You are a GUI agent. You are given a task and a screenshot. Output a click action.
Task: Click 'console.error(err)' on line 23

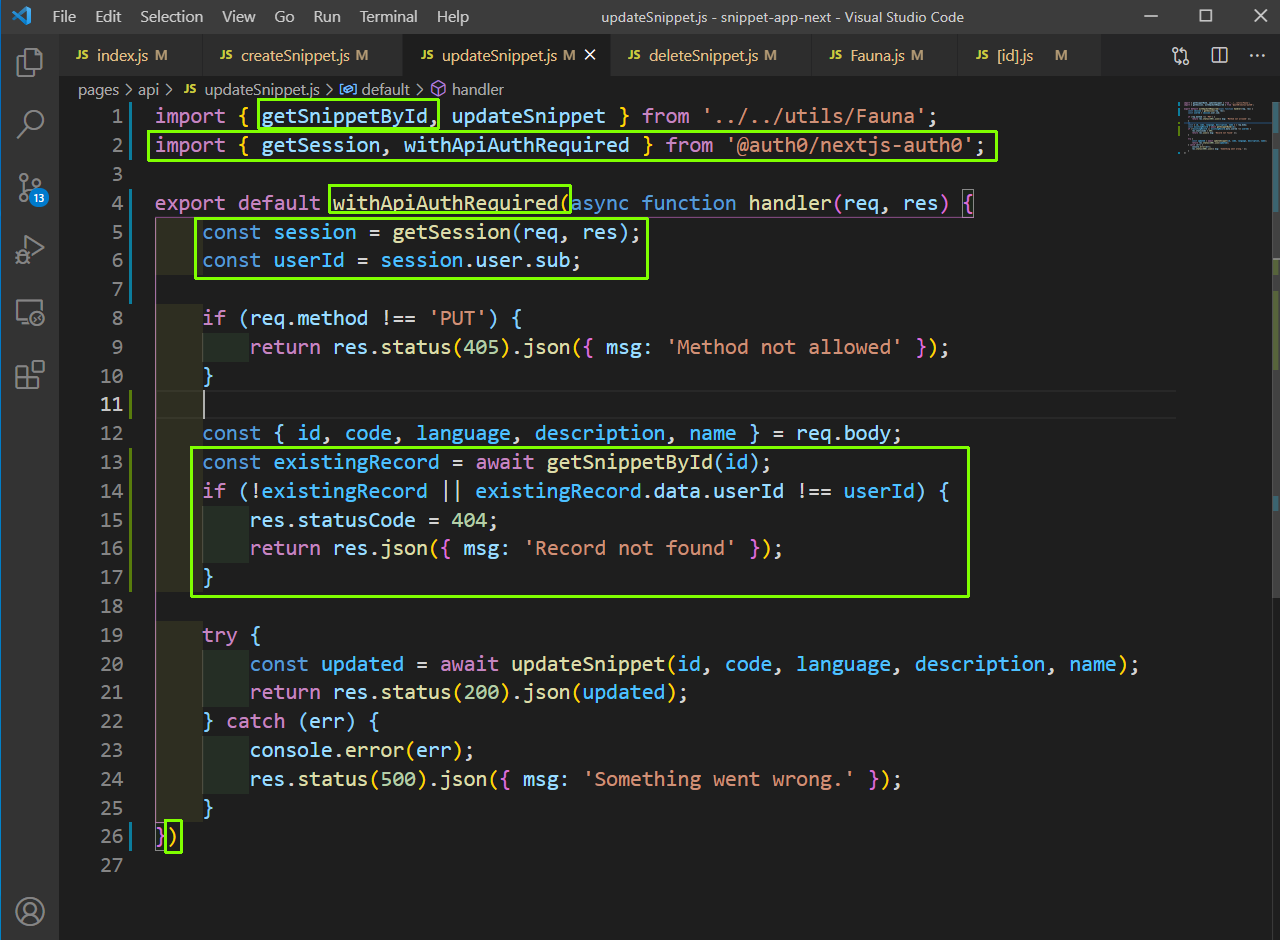pos(356,750)
